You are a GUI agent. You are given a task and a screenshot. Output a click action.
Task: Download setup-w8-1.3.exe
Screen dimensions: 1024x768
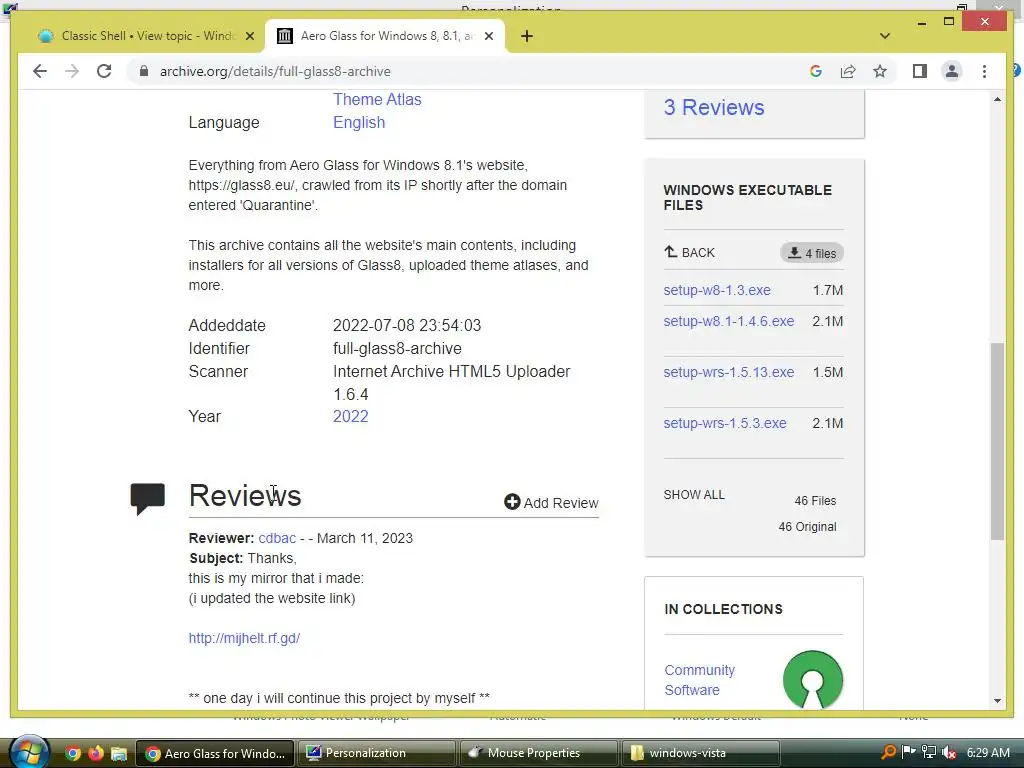[x=717, y=290]
